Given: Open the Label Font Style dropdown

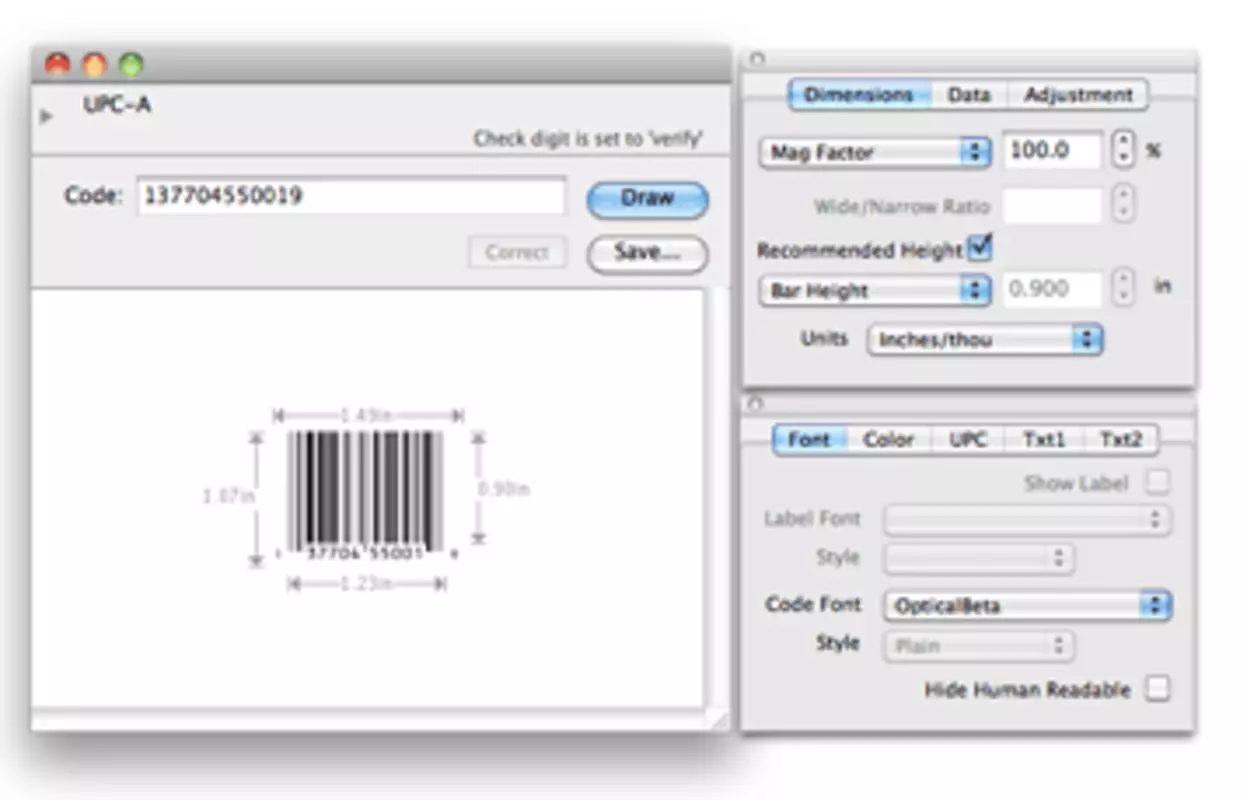Looking at the screenshot, I should [979, 558].
